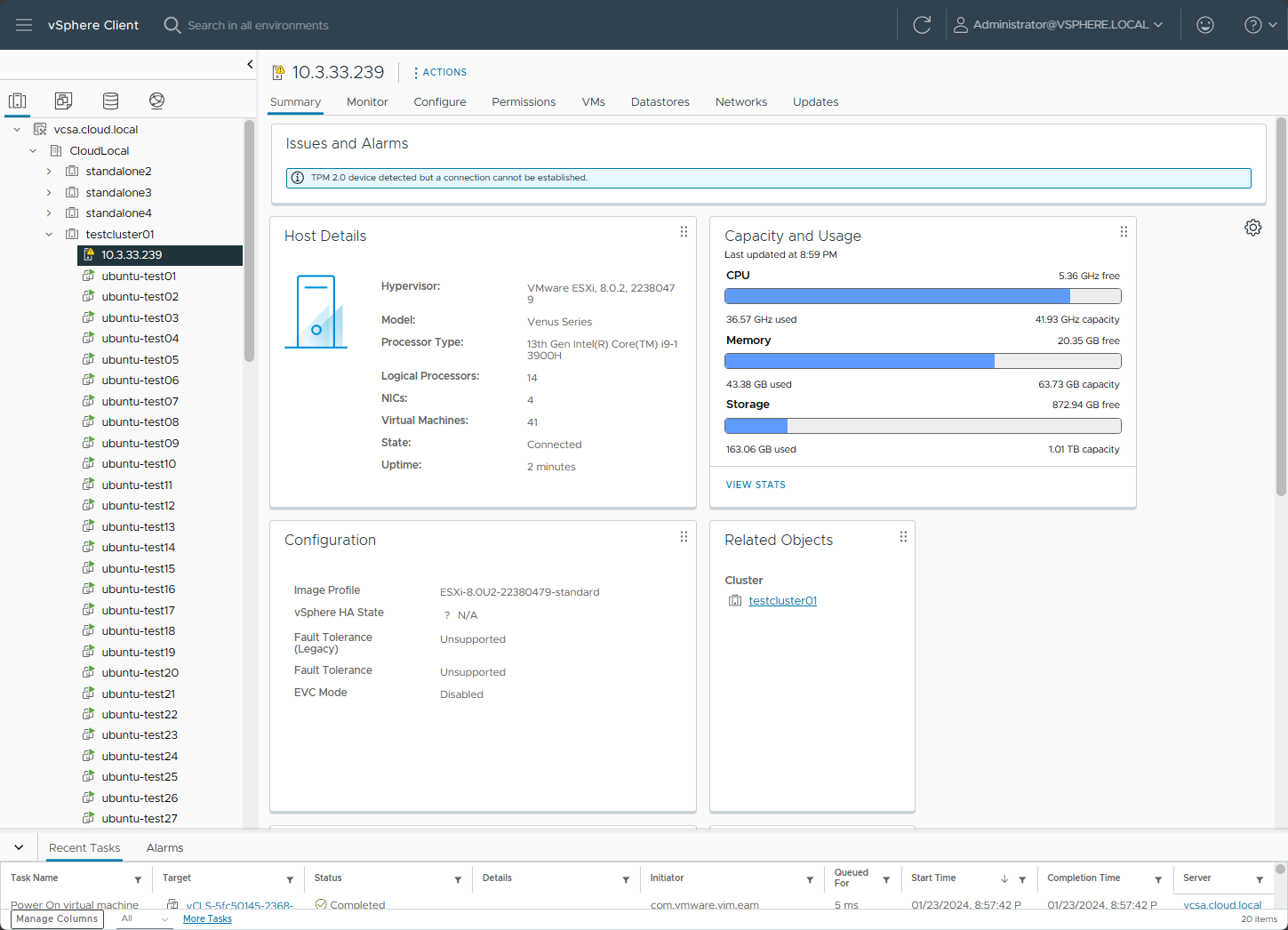This screenshot has height=930, width=1288.
Task: Click the VIEW STATS link
Action: (x=756, y=485)
